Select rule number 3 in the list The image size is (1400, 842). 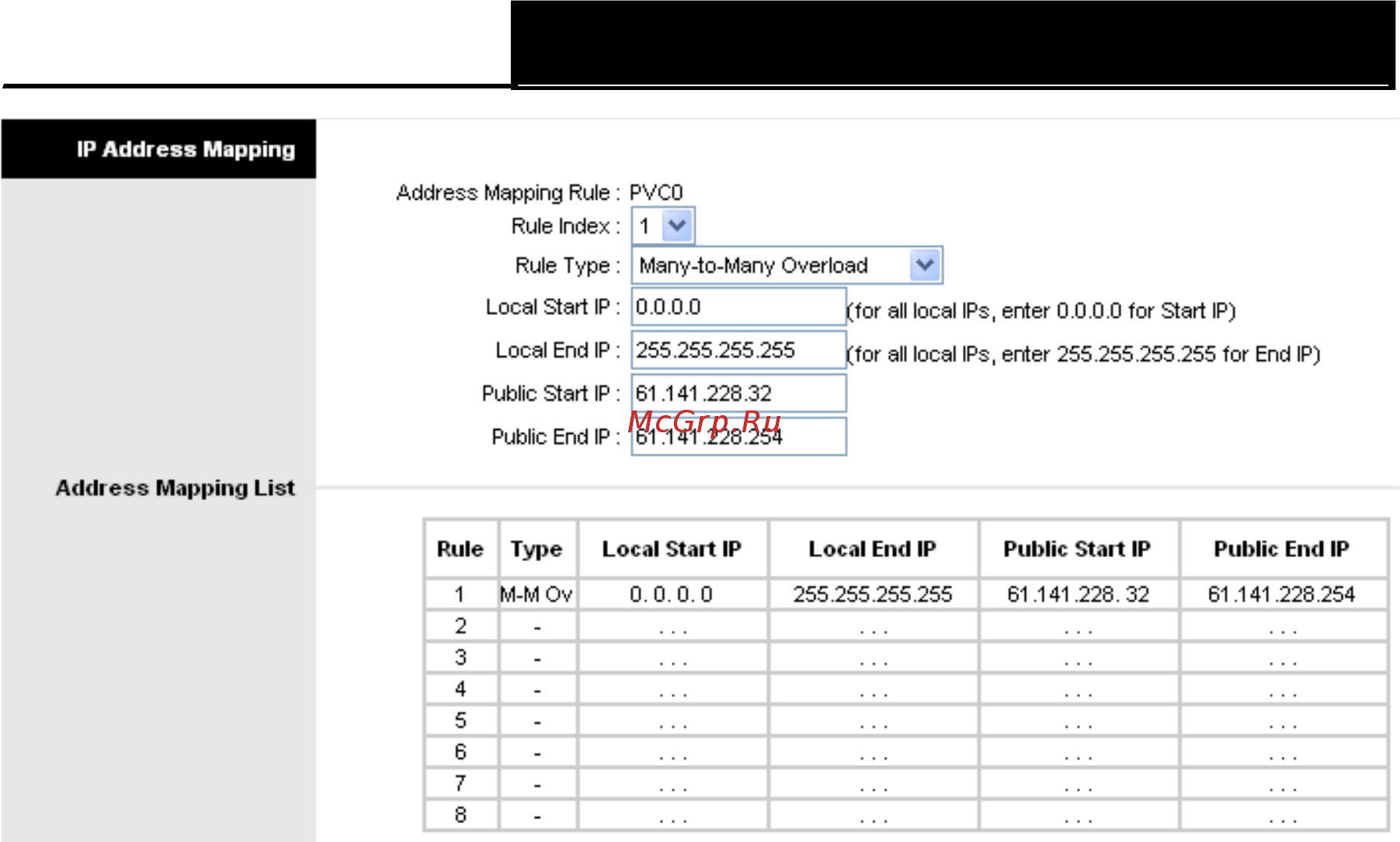tap(460, 657)
